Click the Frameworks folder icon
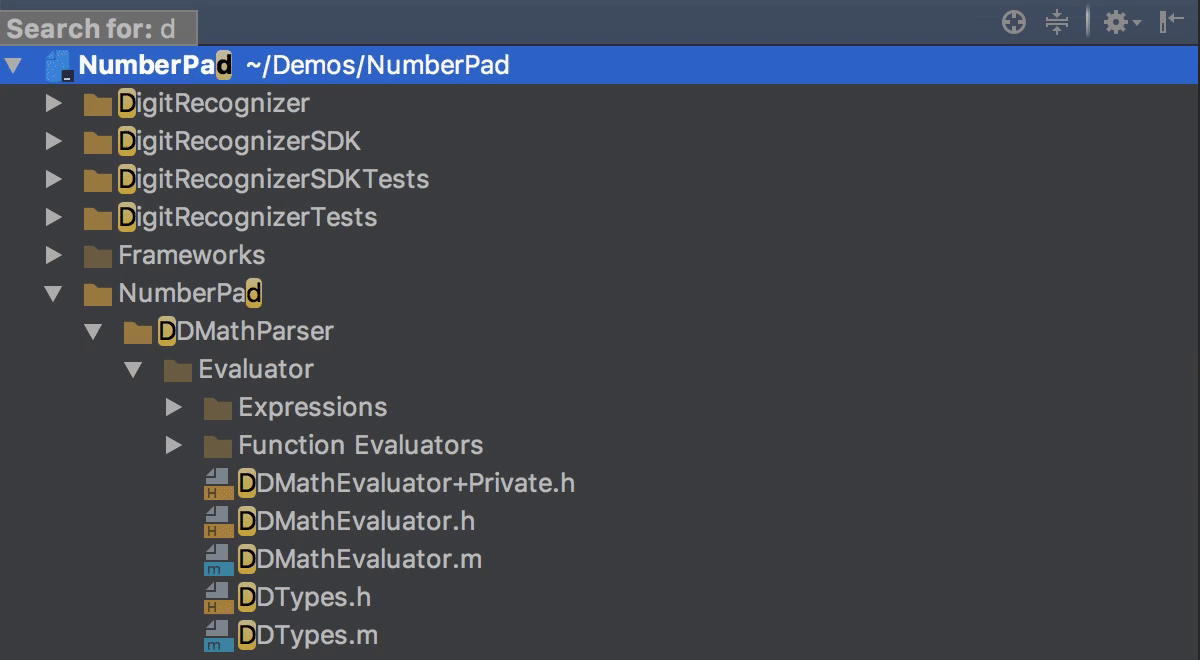This screenshot has width=1200, height=660. pos(97,256)
